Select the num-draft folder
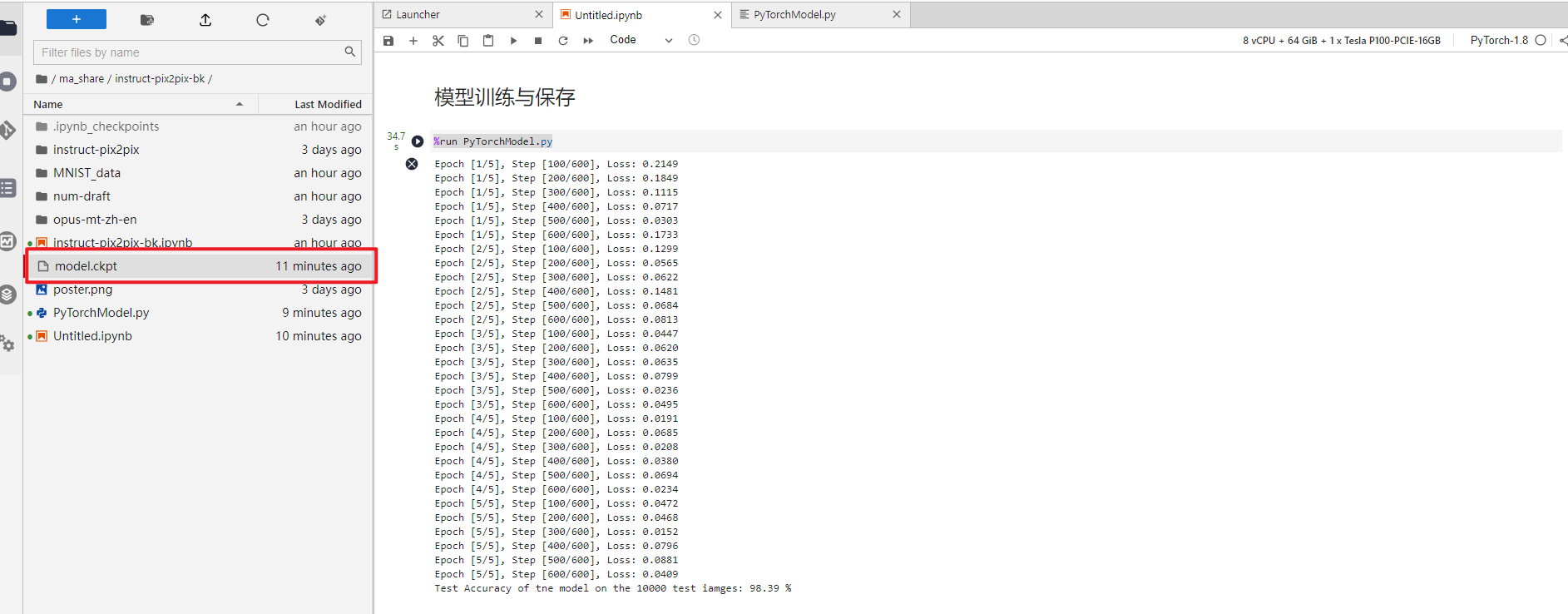The height and width of the screenshot is (614, 1568). [198, 196]
